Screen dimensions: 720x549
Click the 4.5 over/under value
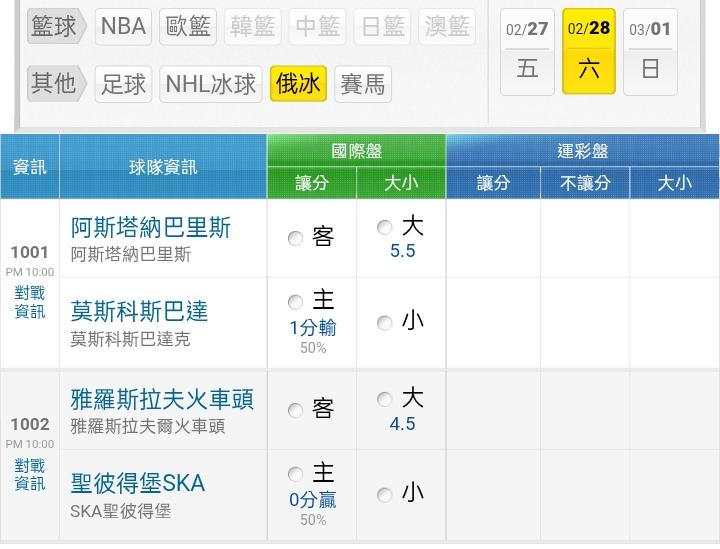403,424
